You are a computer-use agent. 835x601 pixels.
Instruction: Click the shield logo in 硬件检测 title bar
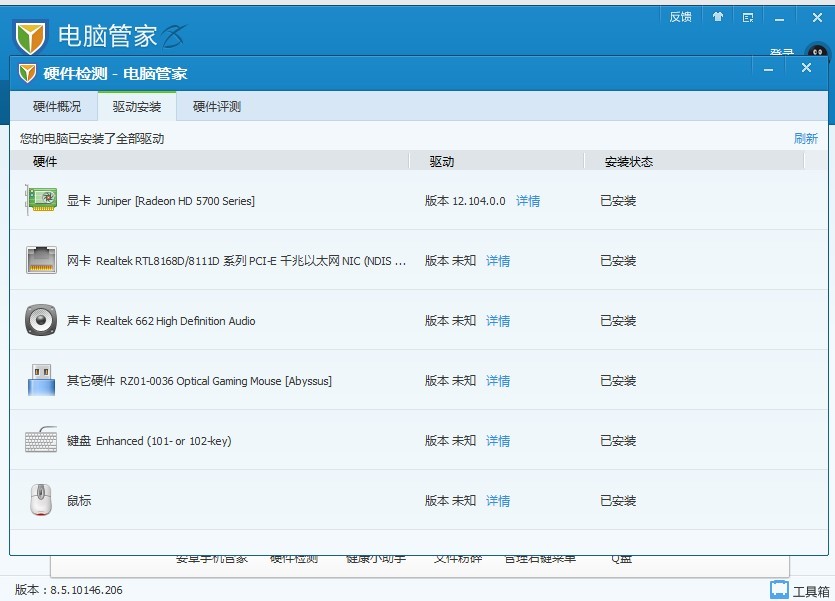[x=27, y=73]
